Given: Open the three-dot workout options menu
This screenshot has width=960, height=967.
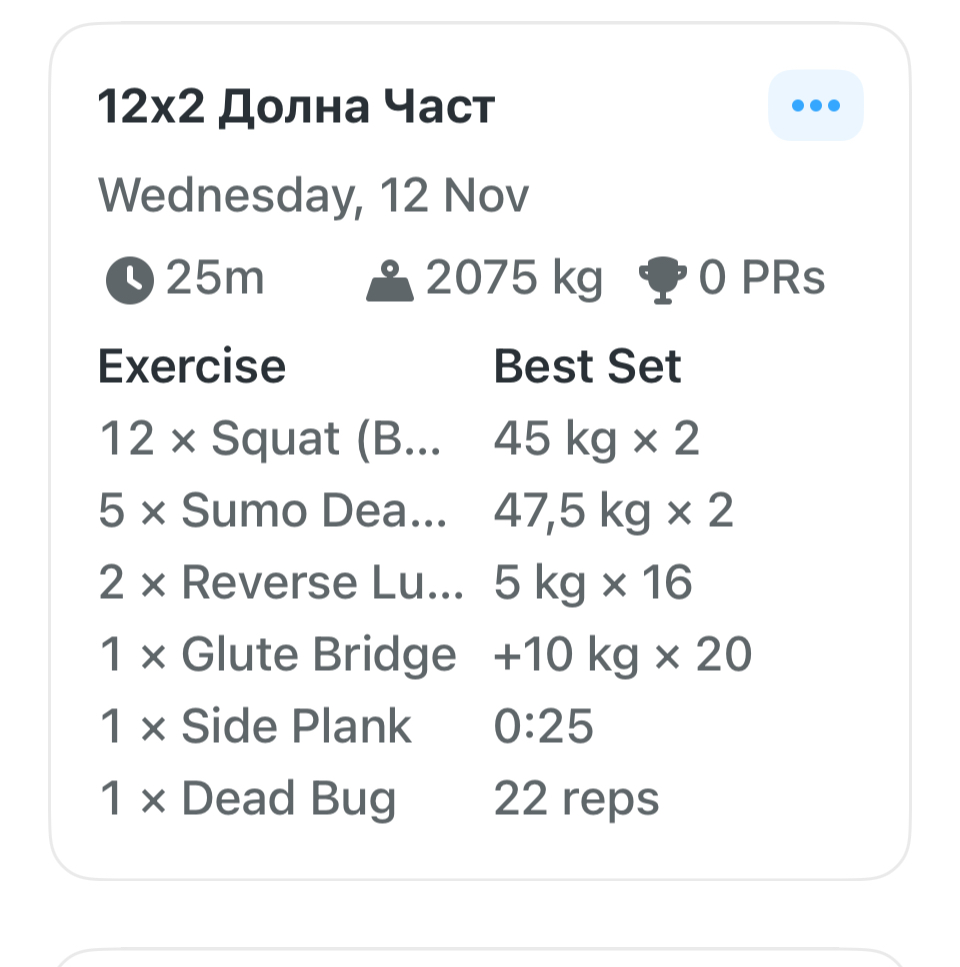Looking at the screenshot, I should [815, 106].
